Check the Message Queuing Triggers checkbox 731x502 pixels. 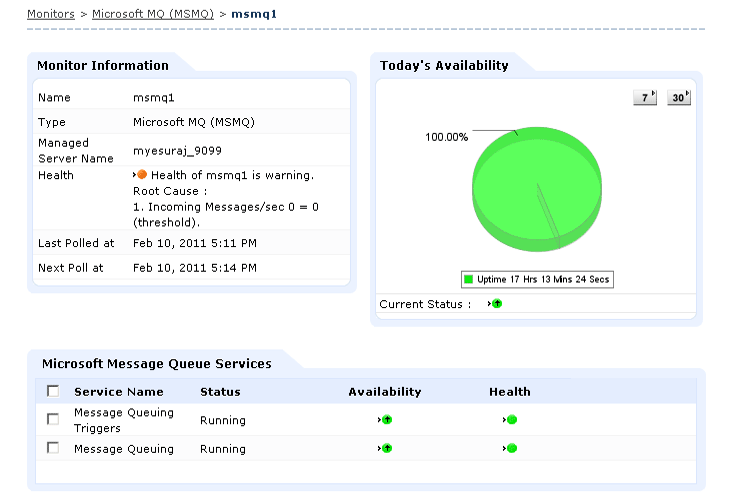pyautogui.click(x=53, y=419)
